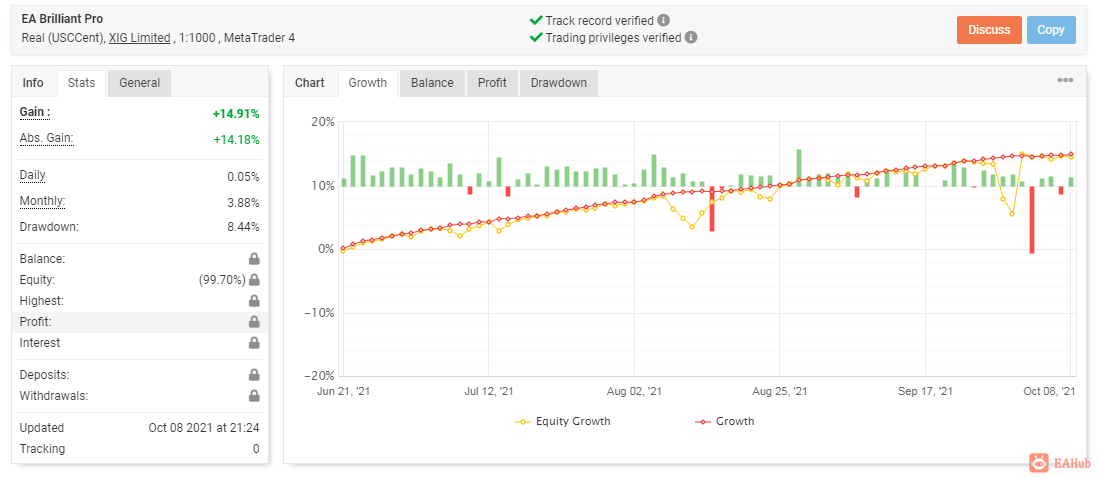Click the 20% y-axis label
Viewport: 1100px width, 478px height.
[324, 121]
